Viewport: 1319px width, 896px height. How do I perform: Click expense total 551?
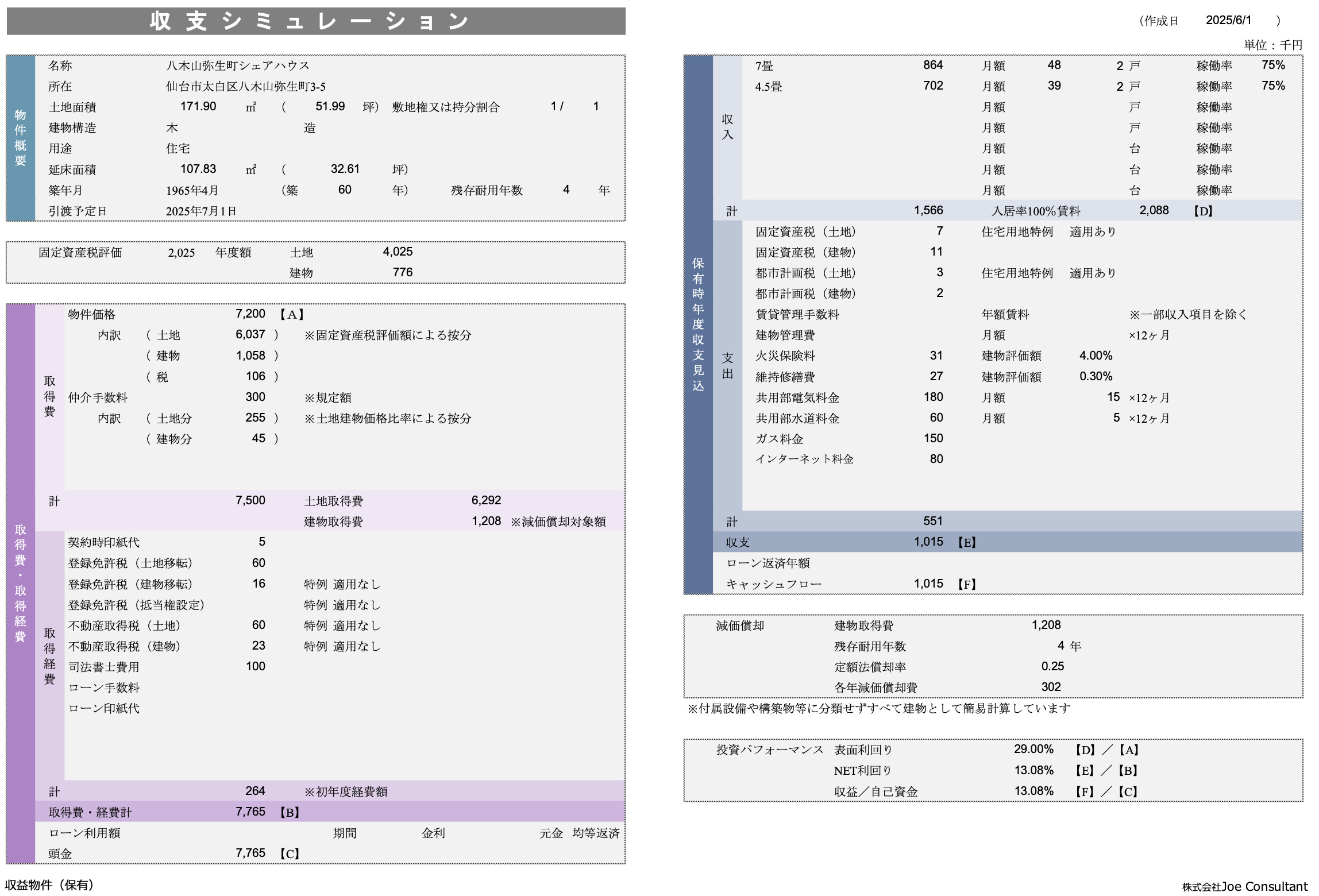(933, 521)
